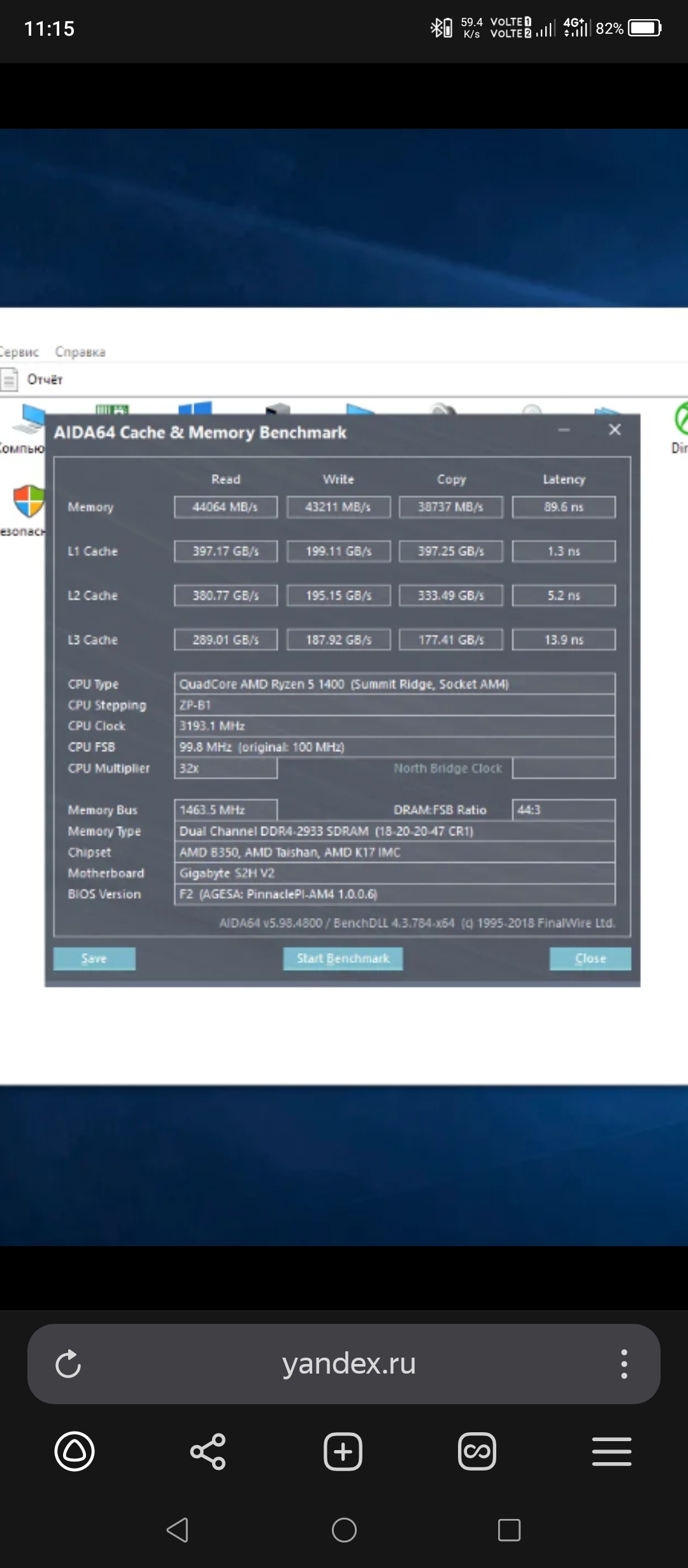Tap the share icon
The height and width of the screenshot is (1568, 688).
point(208,1451)
